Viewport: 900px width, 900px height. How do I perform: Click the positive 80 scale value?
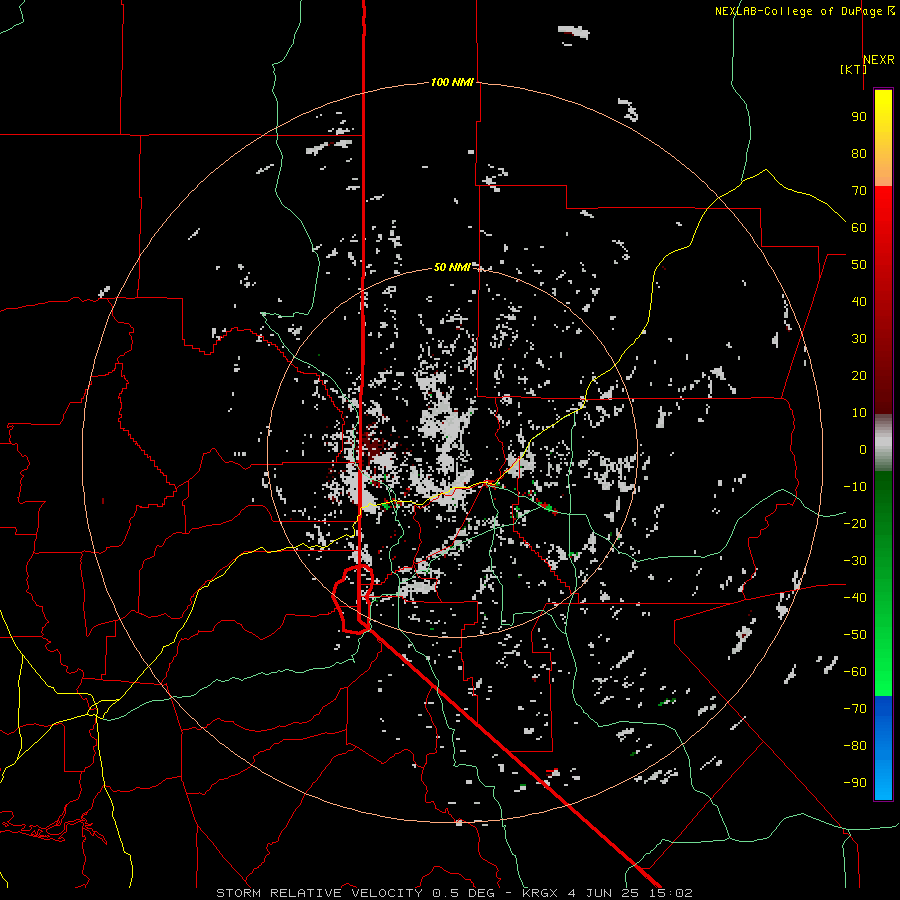tap(859, 153)
